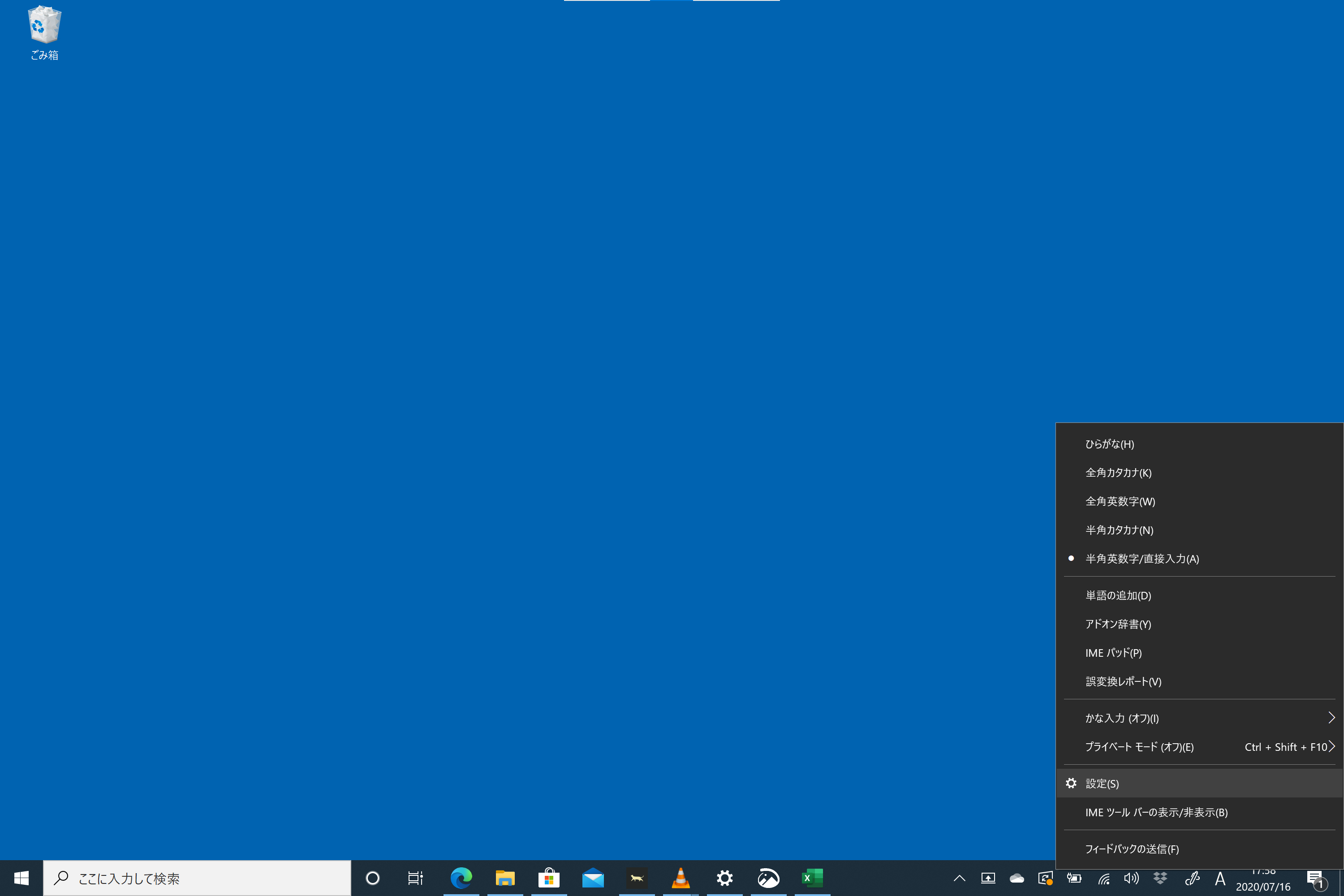The width and height of the screenshot is (1344, 896).
Task: Select 半角英数字/直接入力 input mode
Action: point(1142,558)
